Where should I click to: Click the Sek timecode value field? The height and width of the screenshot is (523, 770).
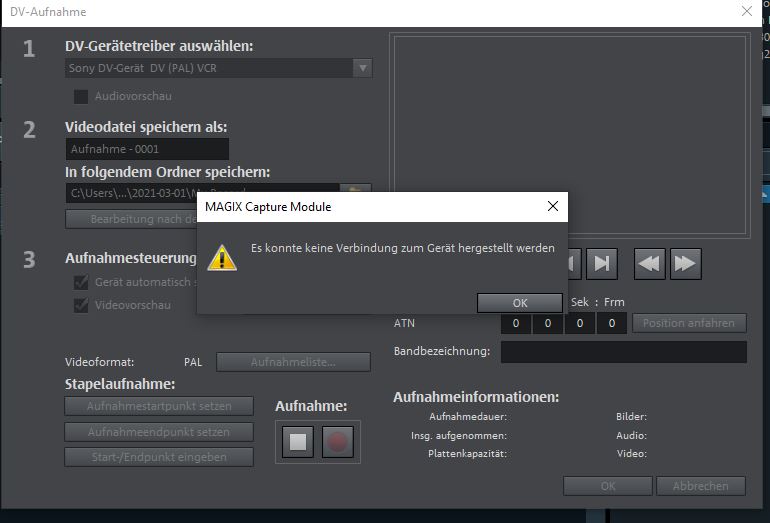tap(579, 323)
